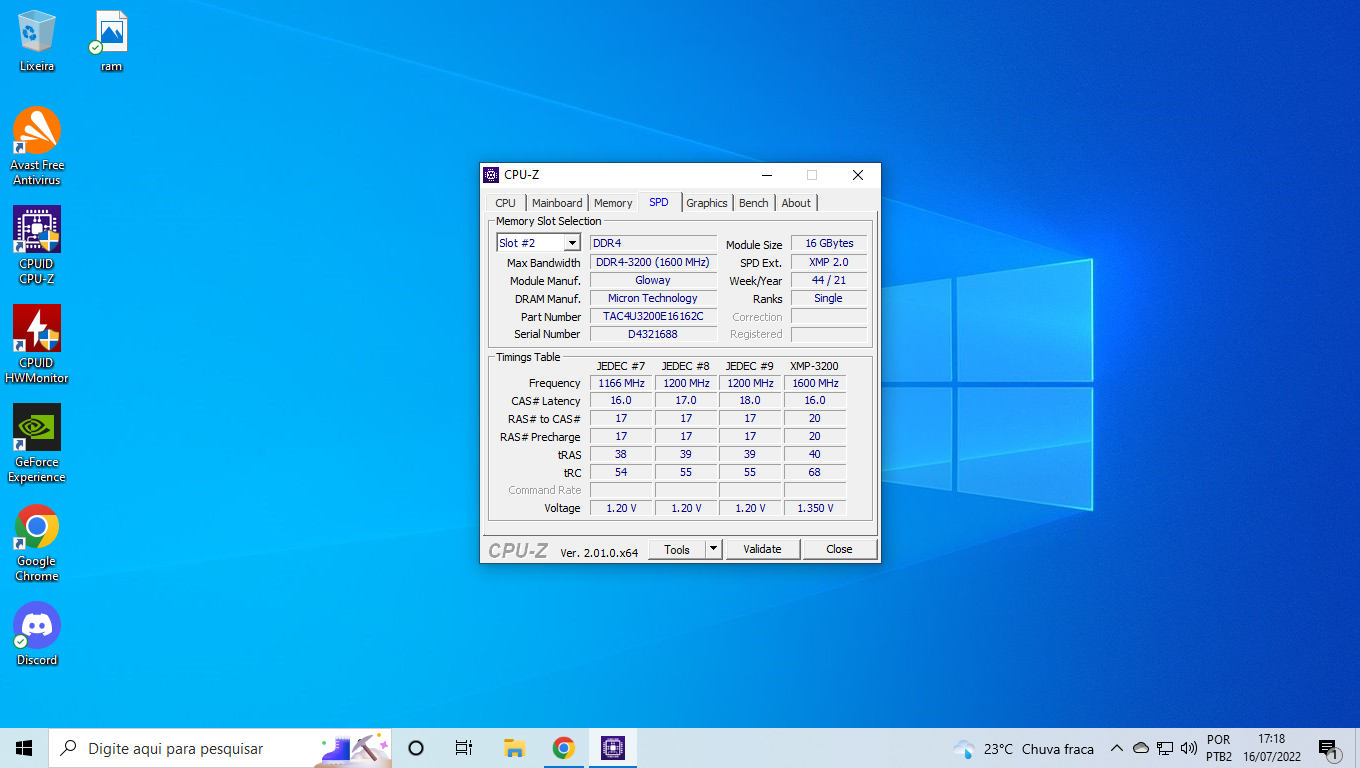Viewport: 1360px width, 768px height.
Task: Click the JEDEC #8 column header
Action: click(x=685, y=366)
